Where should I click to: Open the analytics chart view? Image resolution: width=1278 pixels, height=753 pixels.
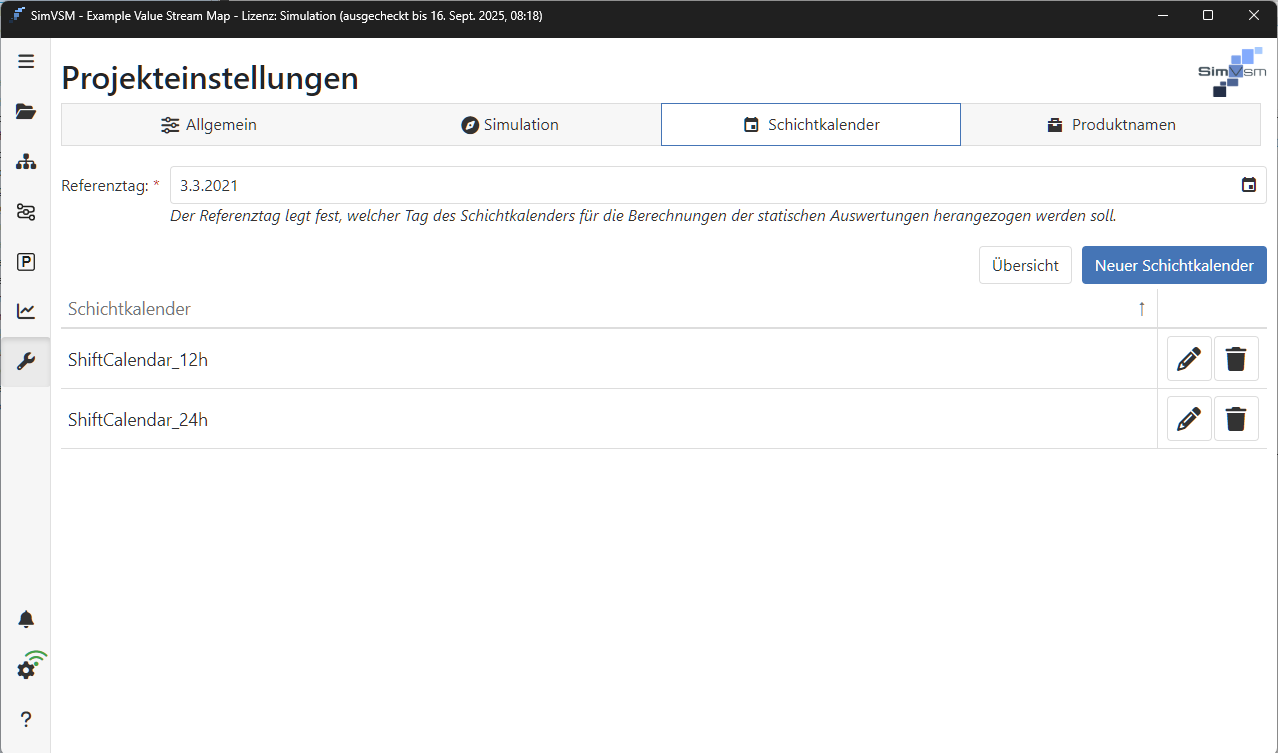coord(26,311)
